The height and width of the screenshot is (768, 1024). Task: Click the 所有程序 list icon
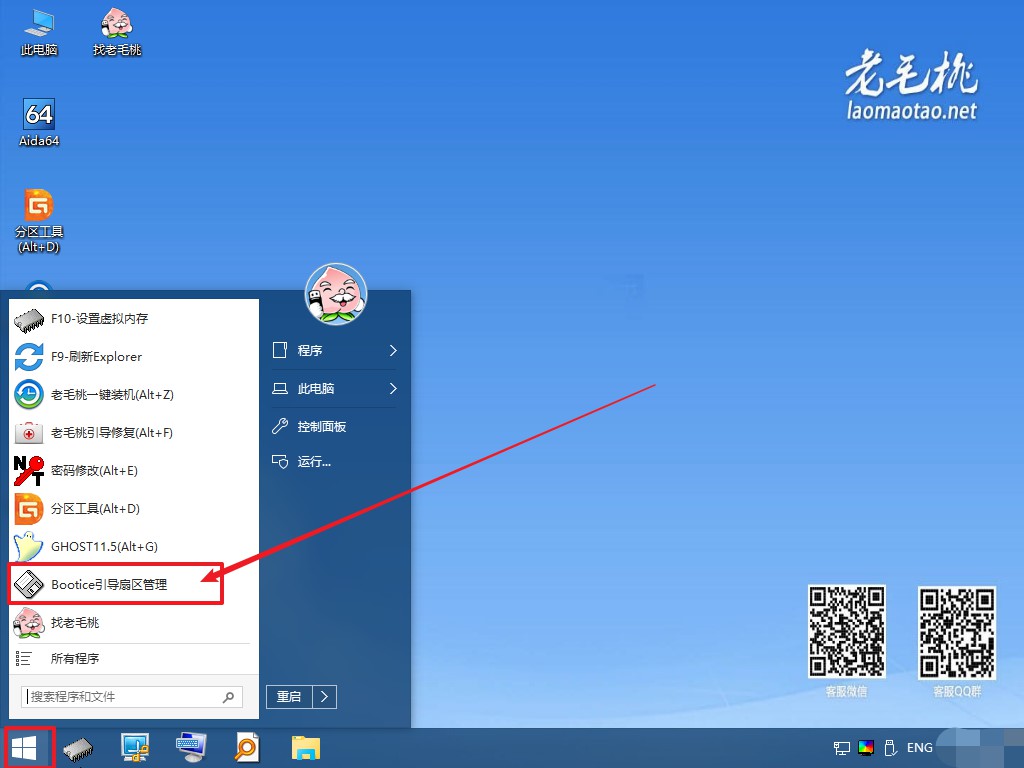point(24,658)
